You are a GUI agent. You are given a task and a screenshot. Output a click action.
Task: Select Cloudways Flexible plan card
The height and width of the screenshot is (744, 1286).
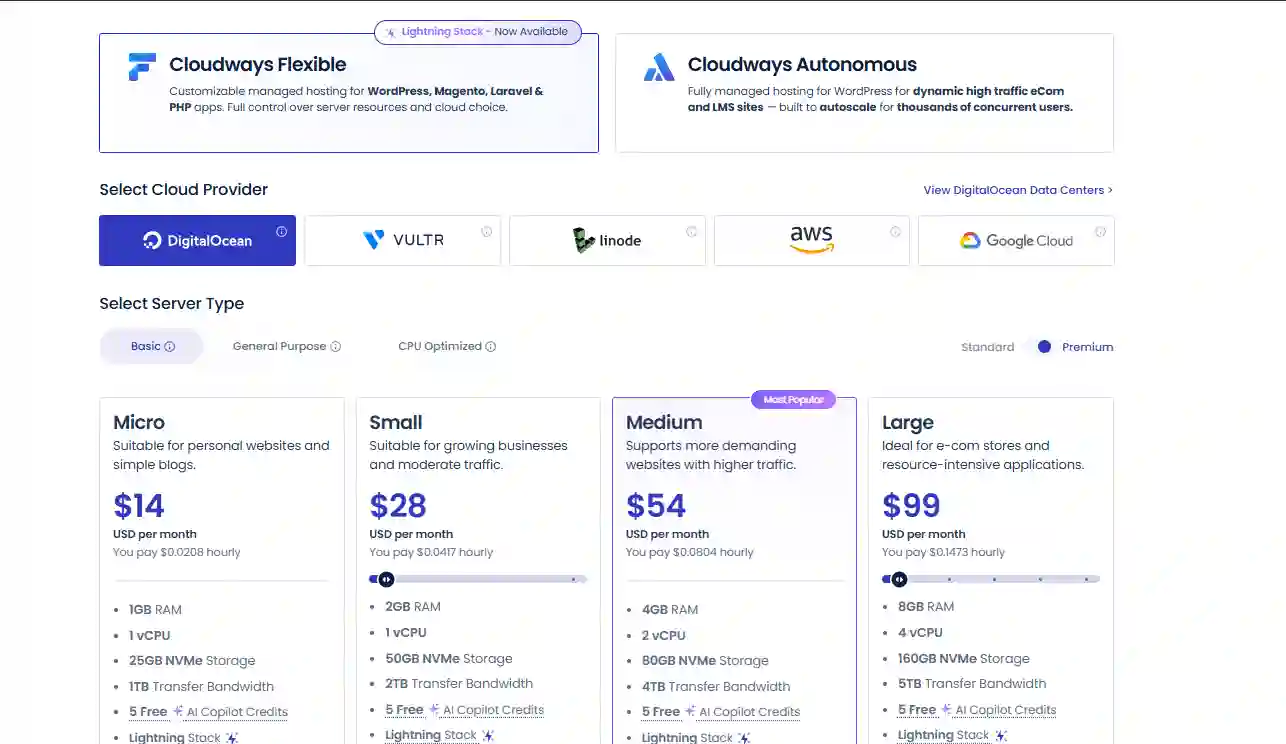pos(349,93)
